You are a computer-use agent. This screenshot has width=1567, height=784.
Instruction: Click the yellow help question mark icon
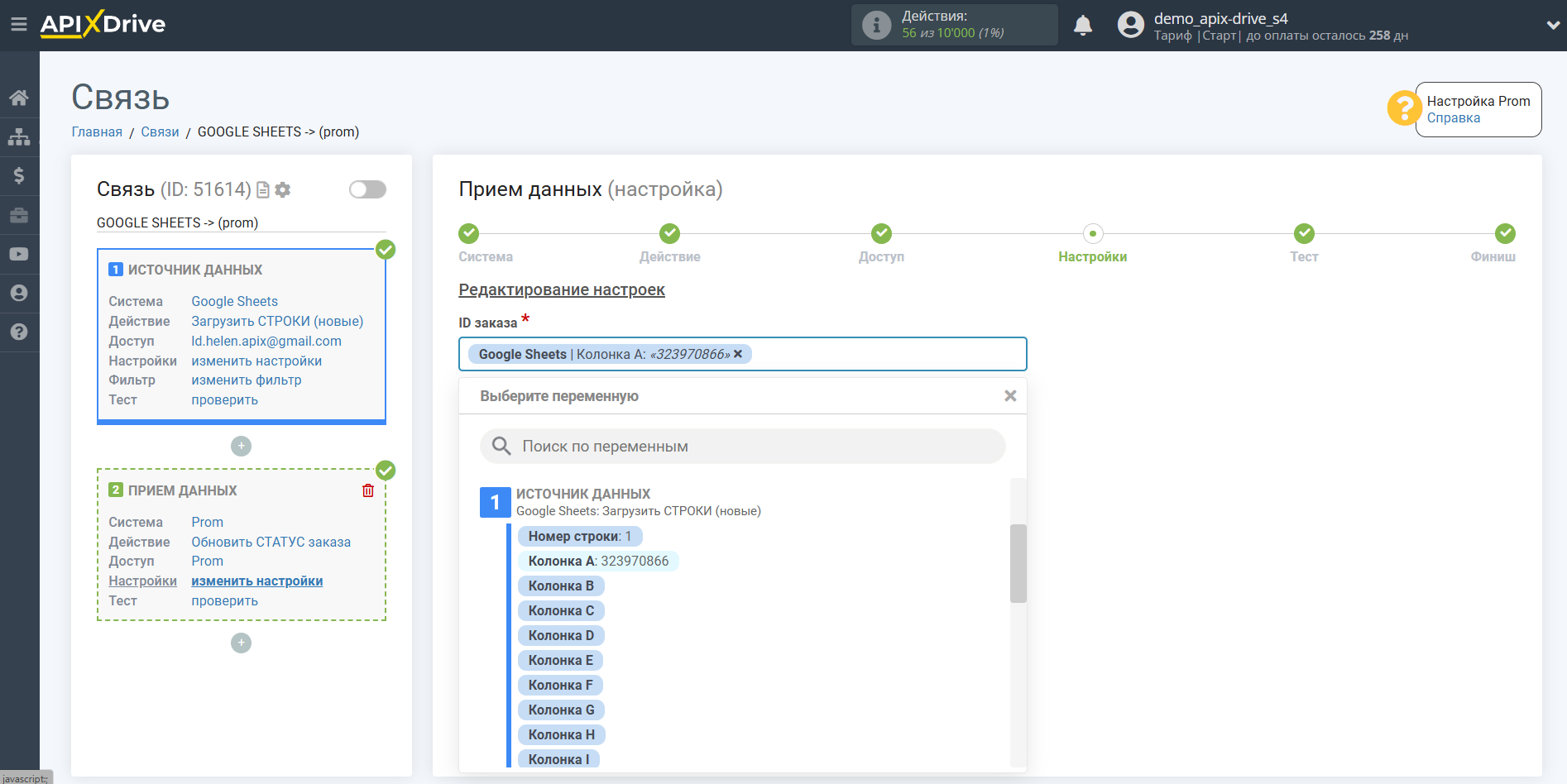1404,108
